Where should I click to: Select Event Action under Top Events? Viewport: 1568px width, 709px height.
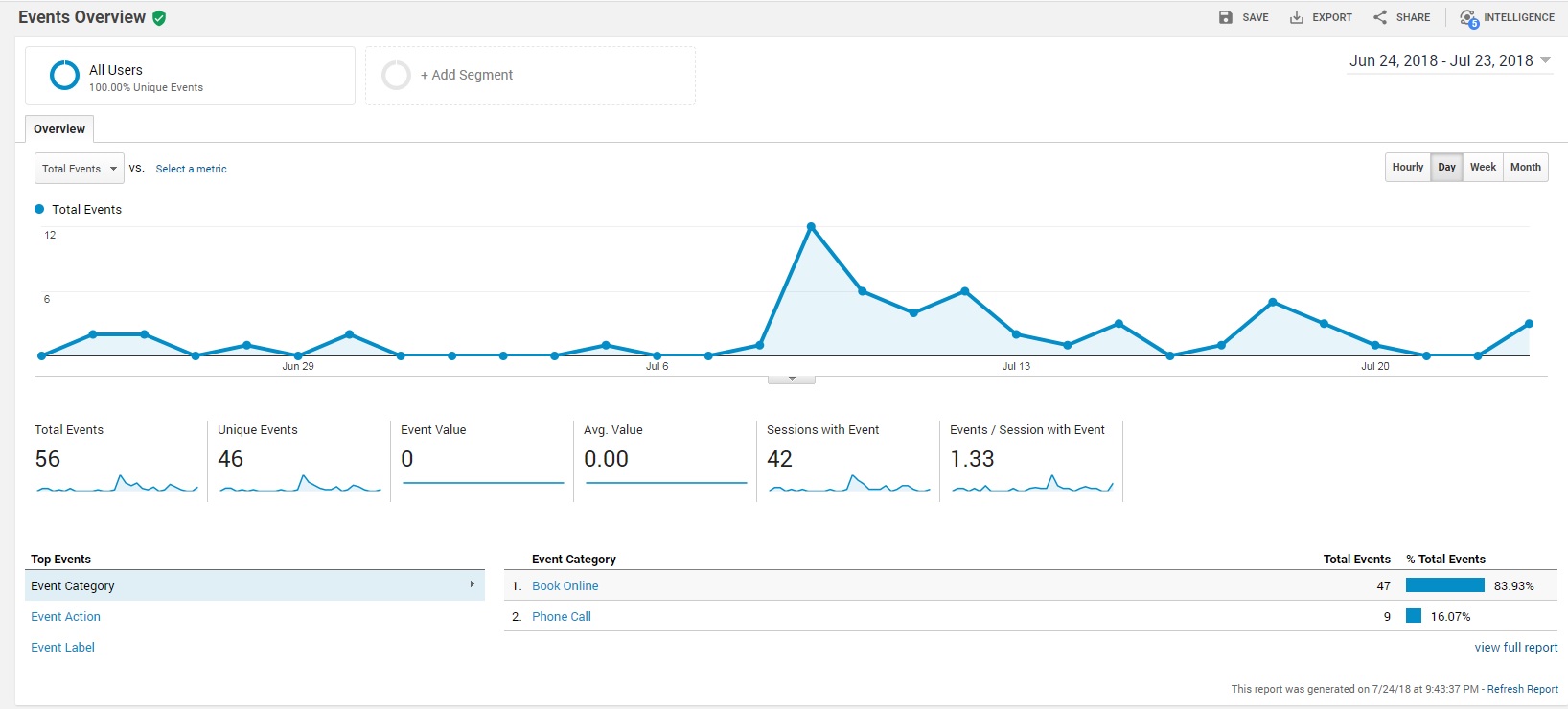[x=65, y=617]
